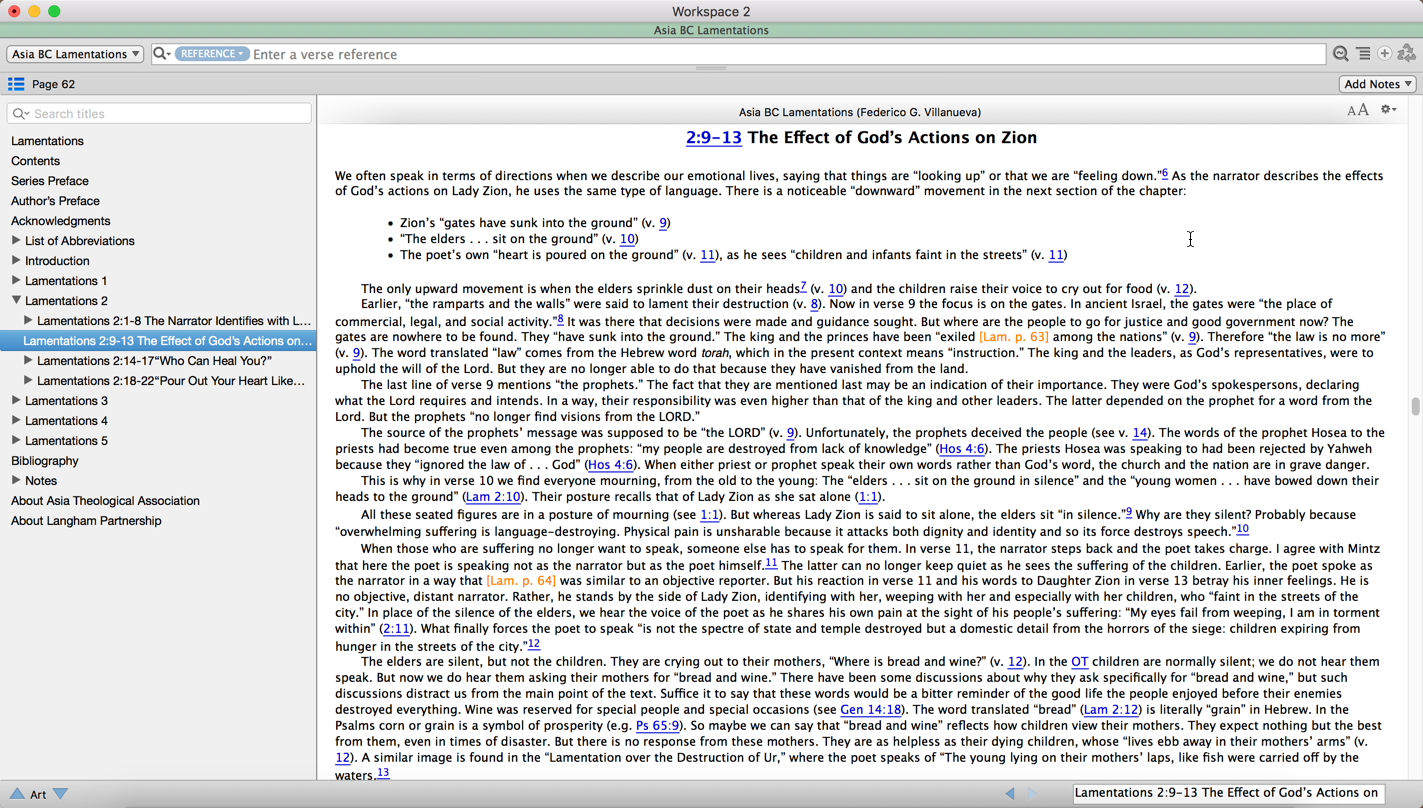The image size is (1423, 808).
Task: Expand Lamentations 3 in contents
Action: [x=16, y=400]
